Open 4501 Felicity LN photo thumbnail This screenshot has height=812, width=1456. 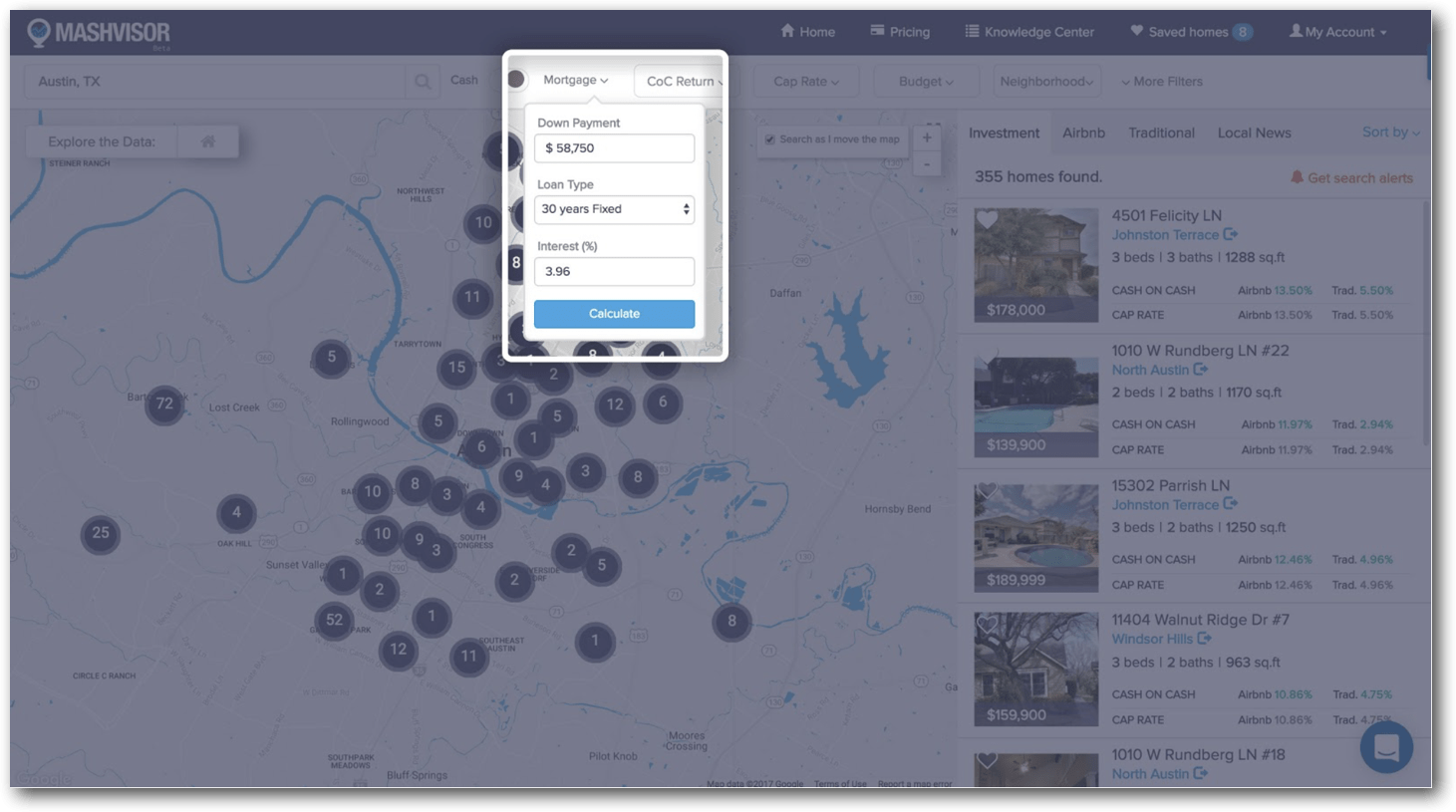tap(1036, 265)
